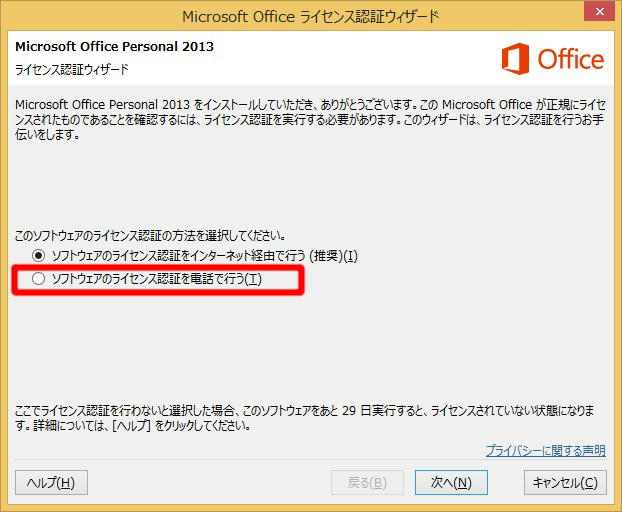Click the 29 日 remaining-days notice paragraph
This screenshot has width=622, height=512.
(305, 418)
